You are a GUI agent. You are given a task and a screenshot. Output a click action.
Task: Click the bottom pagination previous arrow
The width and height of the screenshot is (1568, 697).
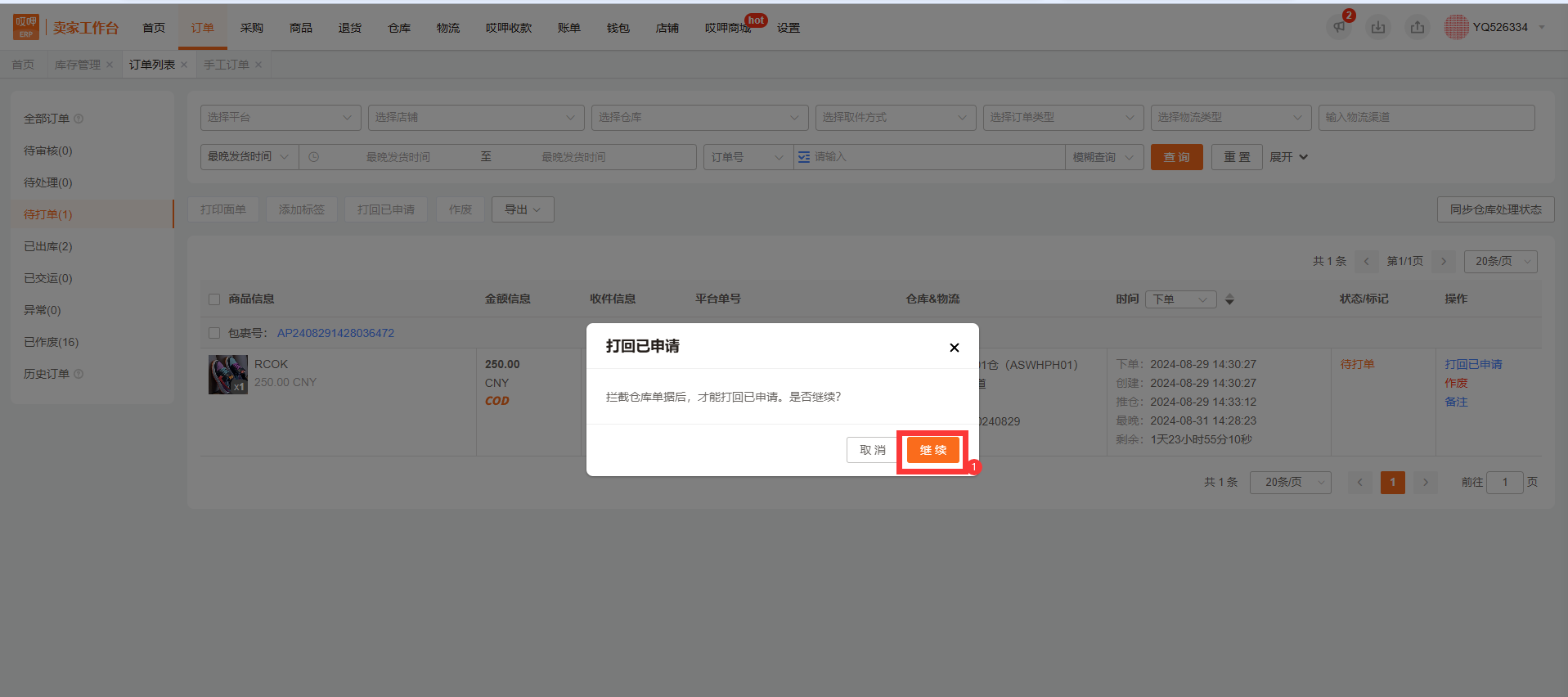[x=1360, y=483]
